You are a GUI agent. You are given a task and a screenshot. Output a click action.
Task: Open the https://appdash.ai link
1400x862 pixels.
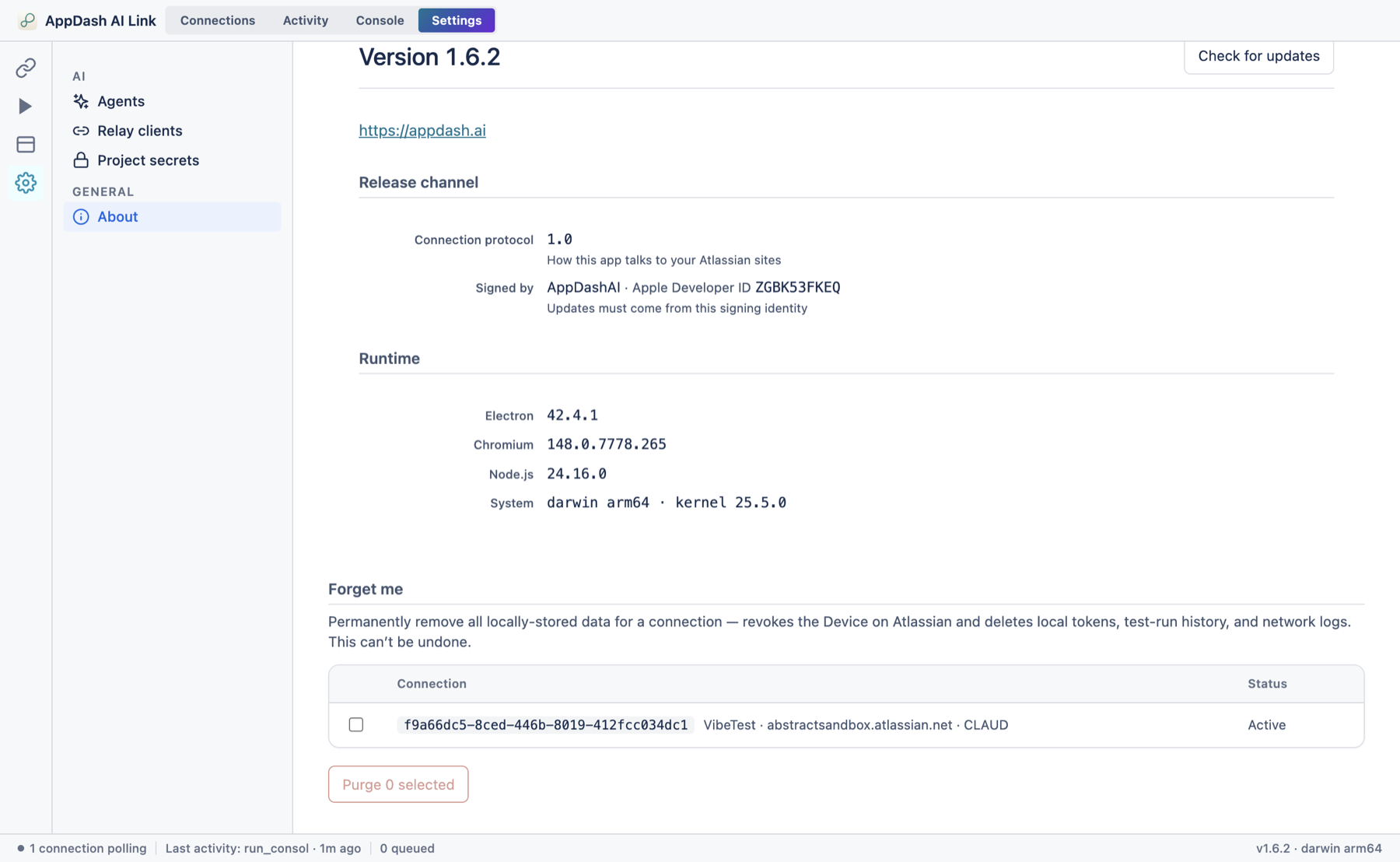(x=422, y=131)
